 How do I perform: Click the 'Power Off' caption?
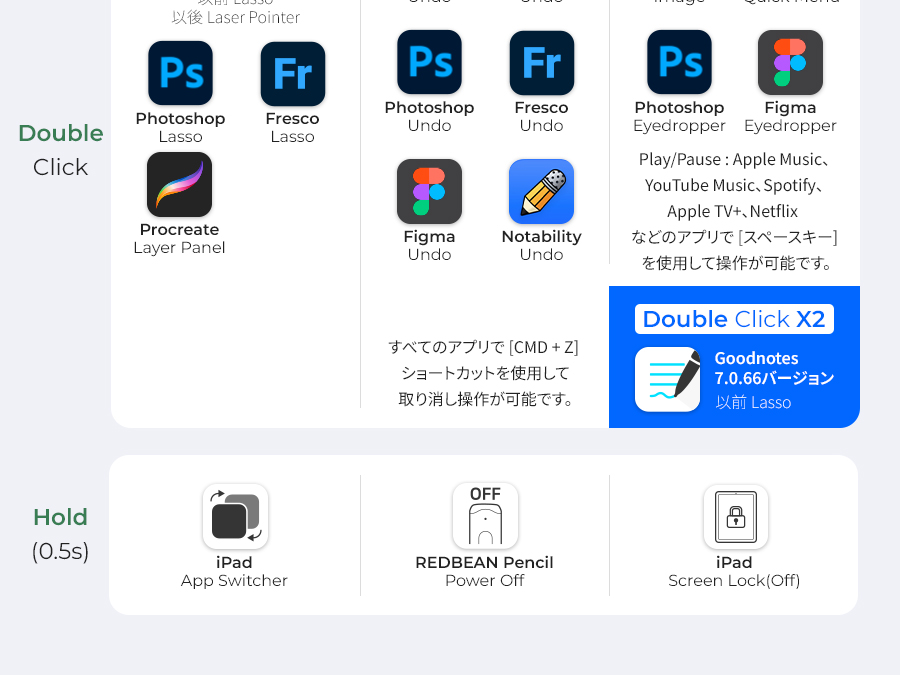484,580
